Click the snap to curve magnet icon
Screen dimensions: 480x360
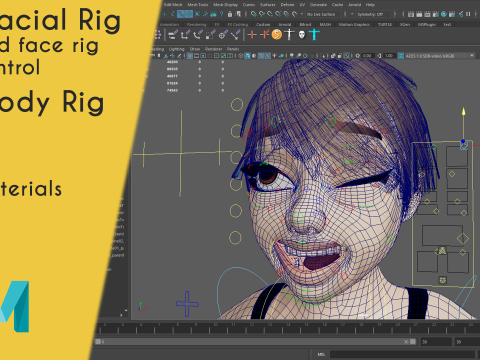click(x=262, y=14)
